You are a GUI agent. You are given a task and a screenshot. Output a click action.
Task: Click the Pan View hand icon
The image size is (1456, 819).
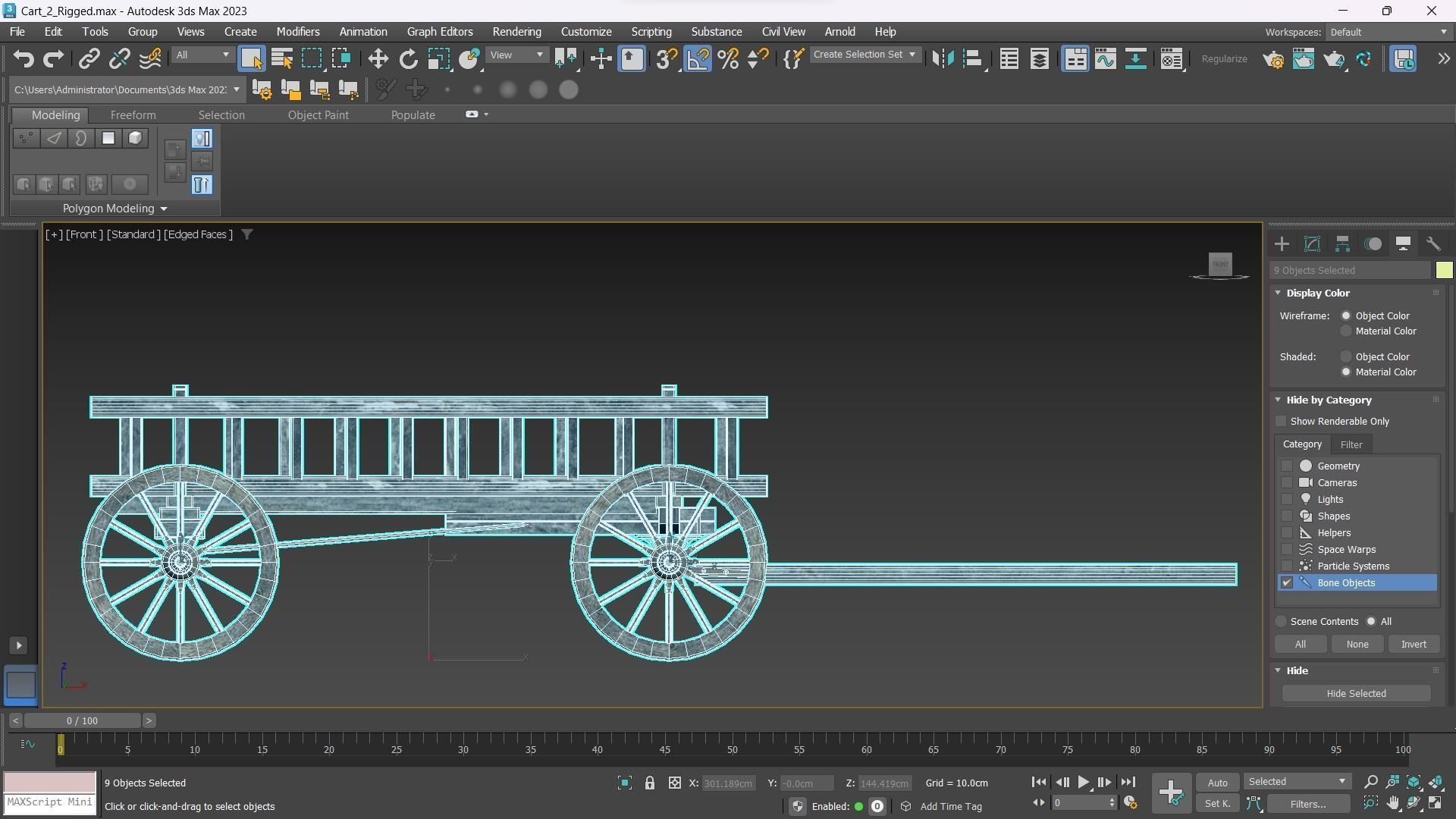(x=1392, y=803)
